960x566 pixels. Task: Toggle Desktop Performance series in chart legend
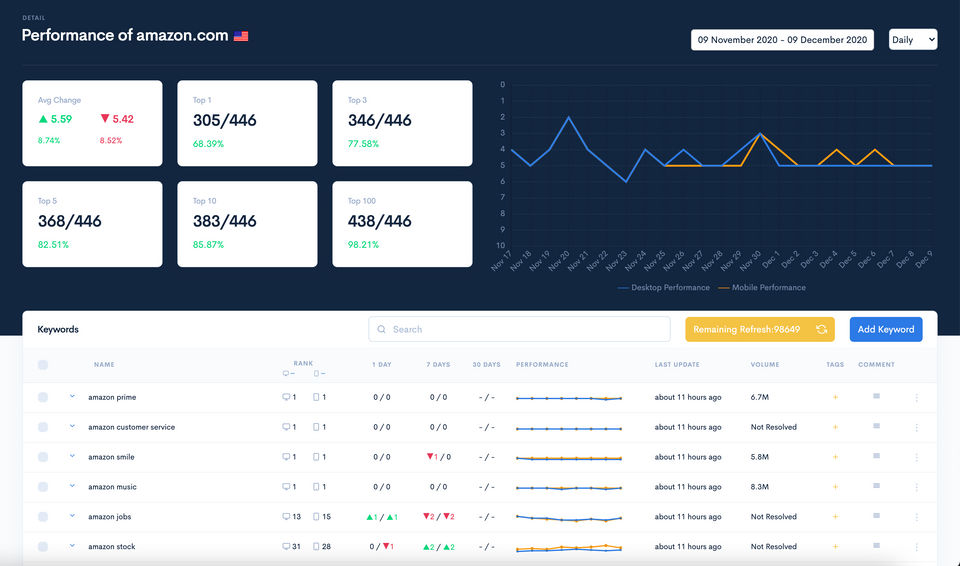[x=664, y=288]
